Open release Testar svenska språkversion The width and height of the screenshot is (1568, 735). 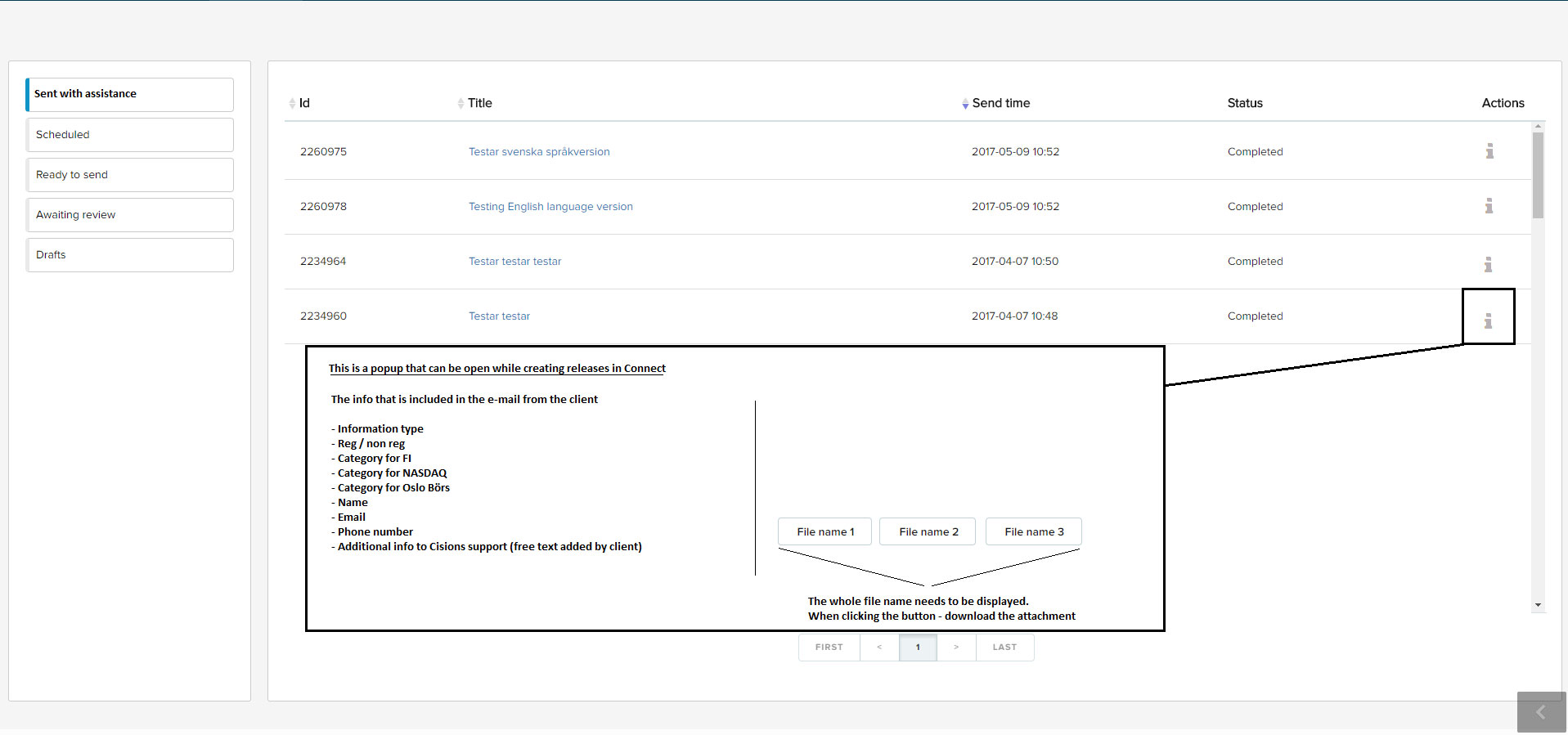pyautogui.click(x=539, y=152)
